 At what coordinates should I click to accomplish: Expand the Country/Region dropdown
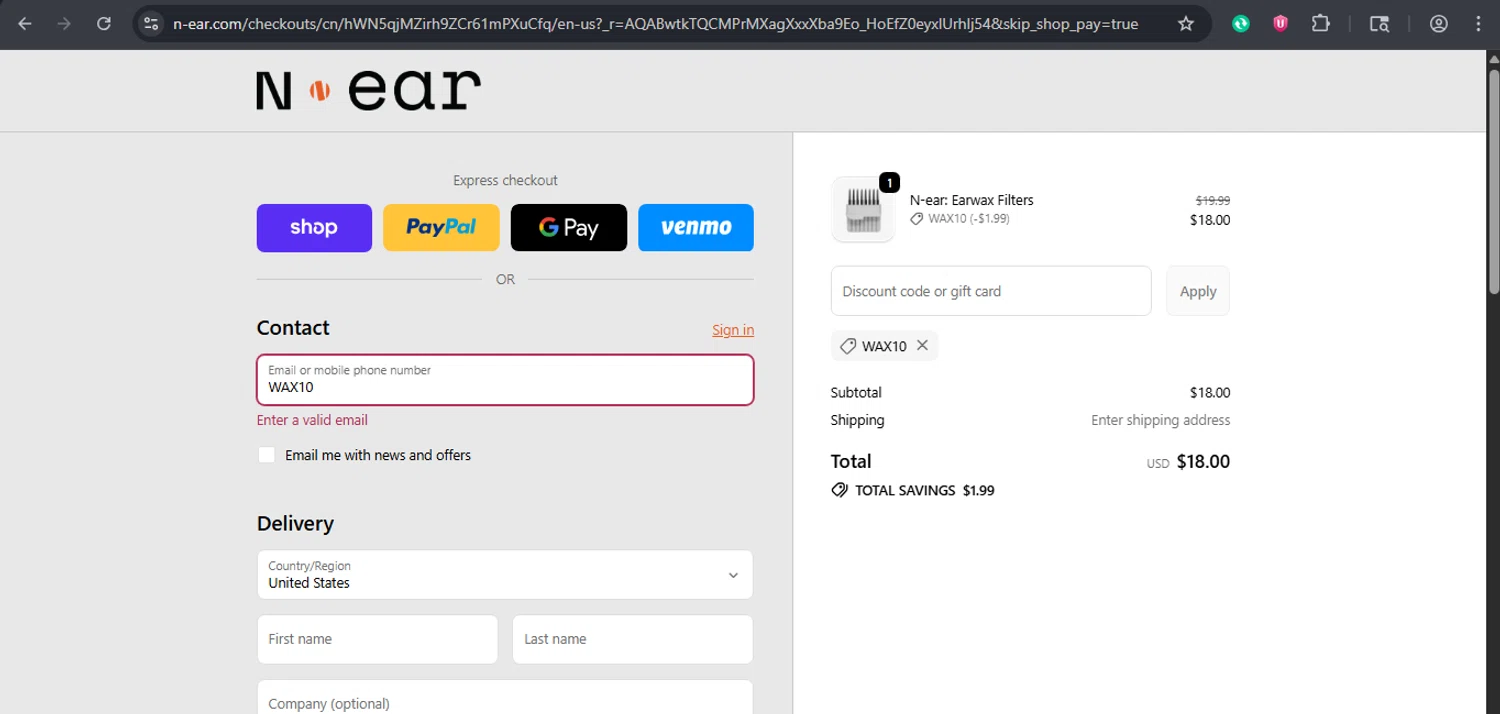click(505, 575)
